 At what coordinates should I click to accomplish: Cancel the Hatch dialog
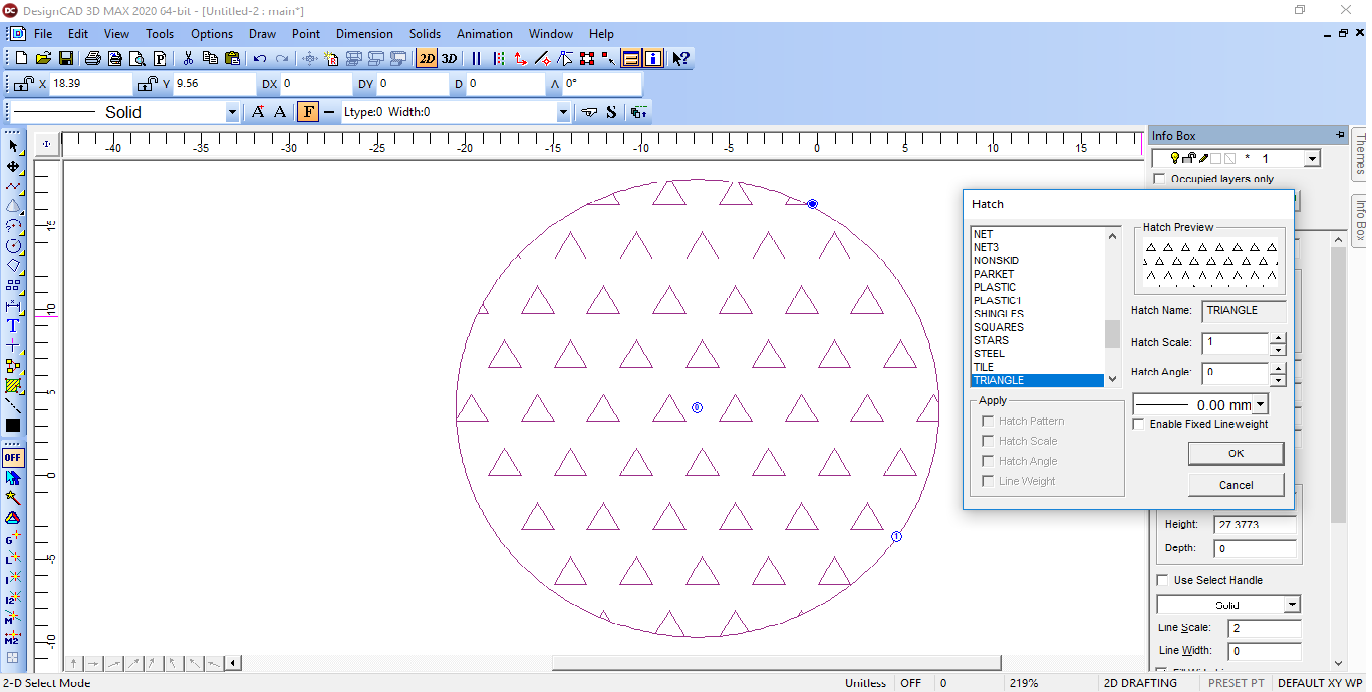[1236, 485]
